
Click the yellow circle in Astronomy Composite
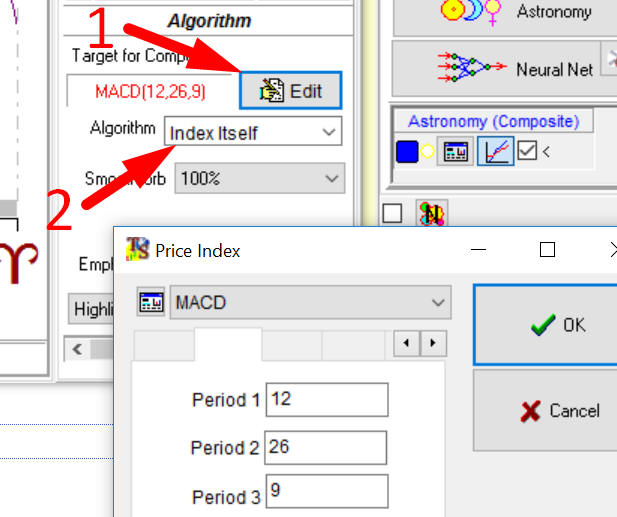[x=428, y=152]
